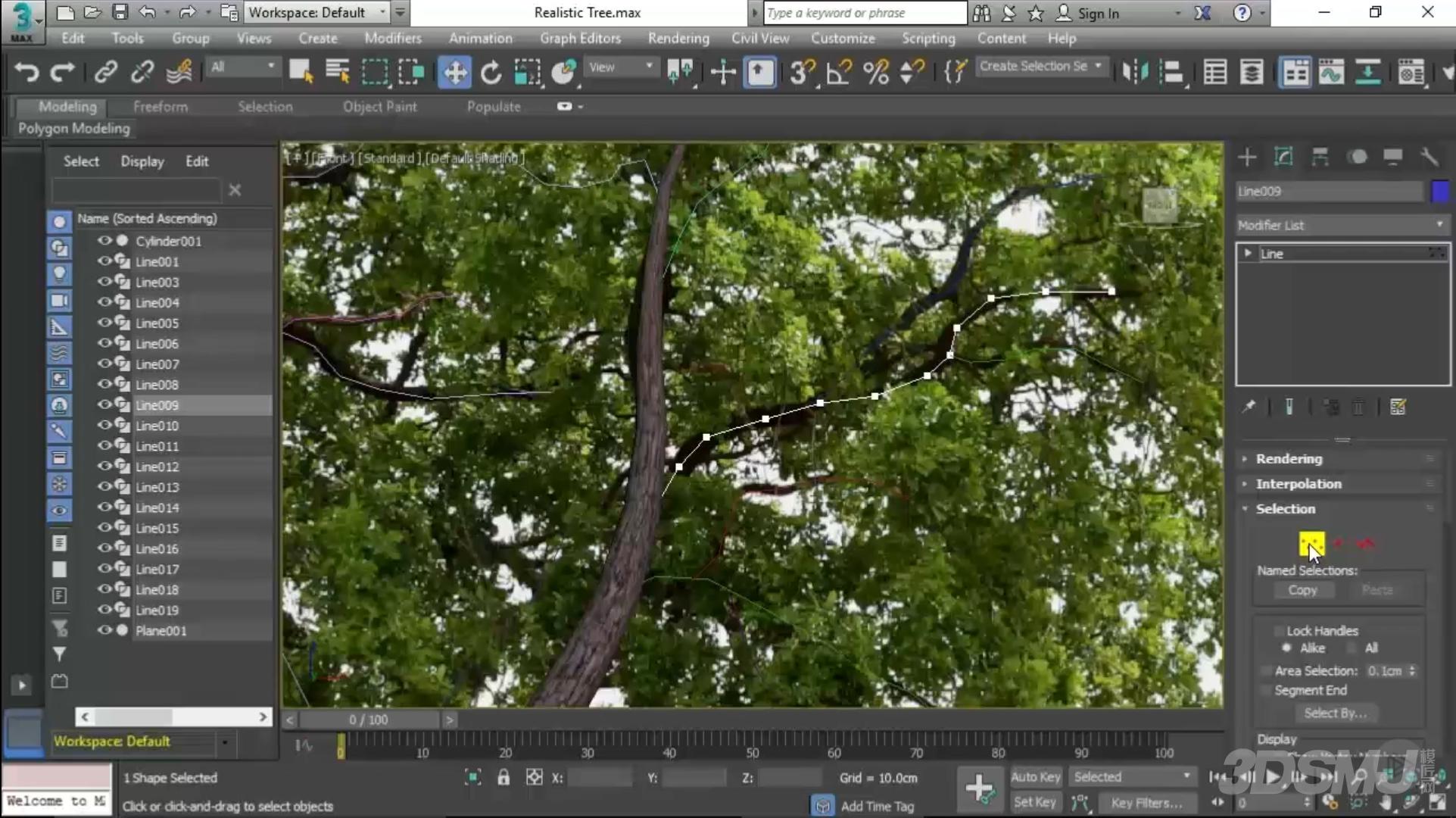Image resolution: width=1456 pixels, height=818 pixels.
Task: Click the Copy named selections button
Action: click(1302, 590)
